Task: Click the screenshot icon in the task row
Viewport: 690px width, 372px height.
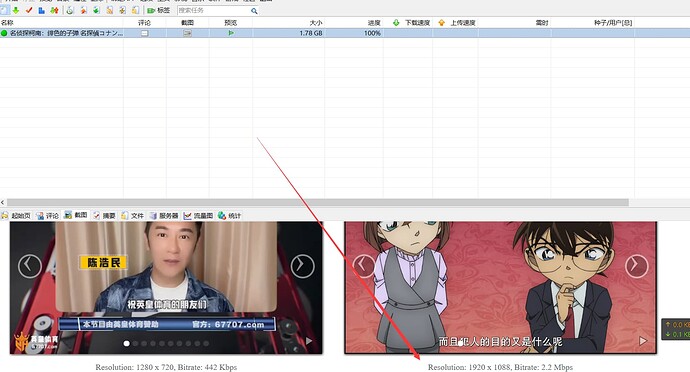Action: point(187,33)
